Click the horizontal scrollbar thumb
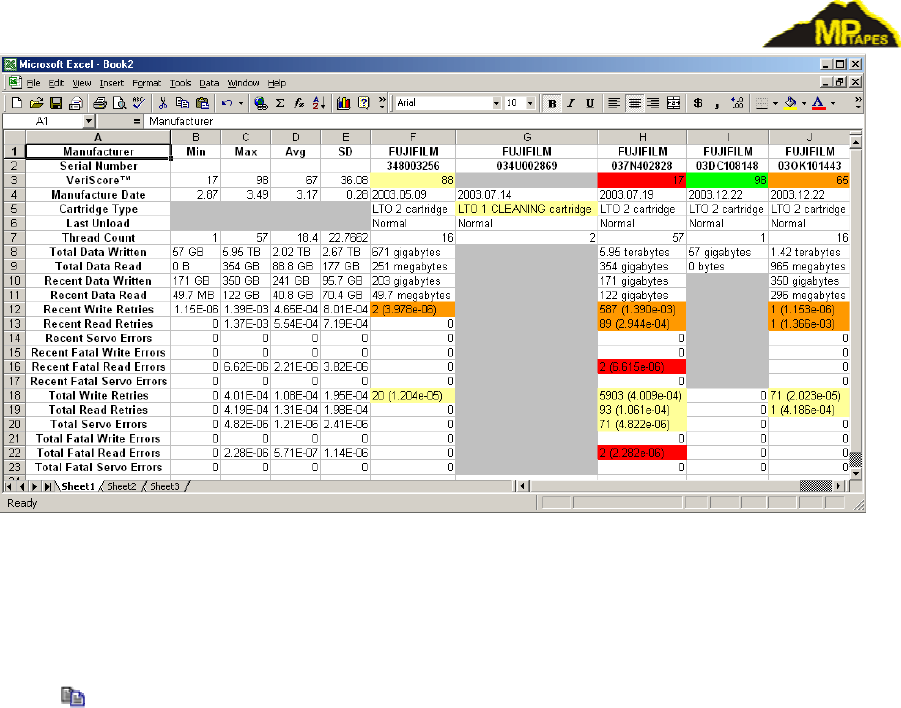Image resolution: width=901 pixels, height=708 pixels. point(815,486)
